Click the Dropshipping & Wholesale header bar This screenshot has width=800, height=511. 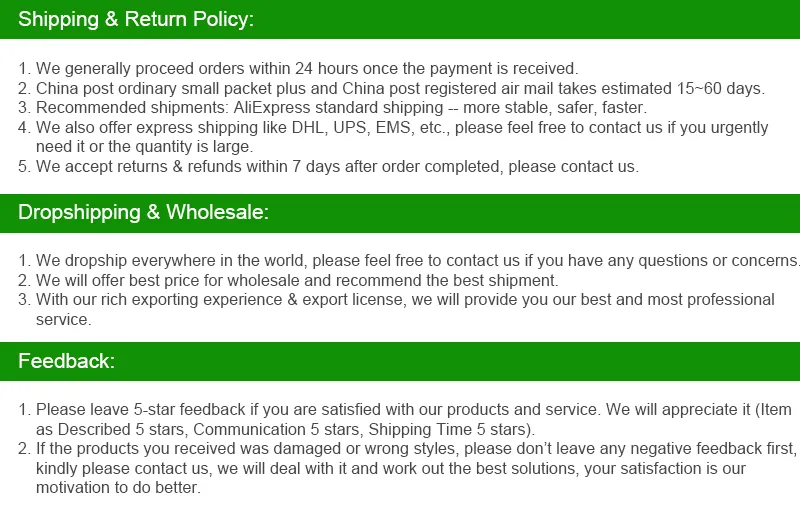tap(400, 213)
